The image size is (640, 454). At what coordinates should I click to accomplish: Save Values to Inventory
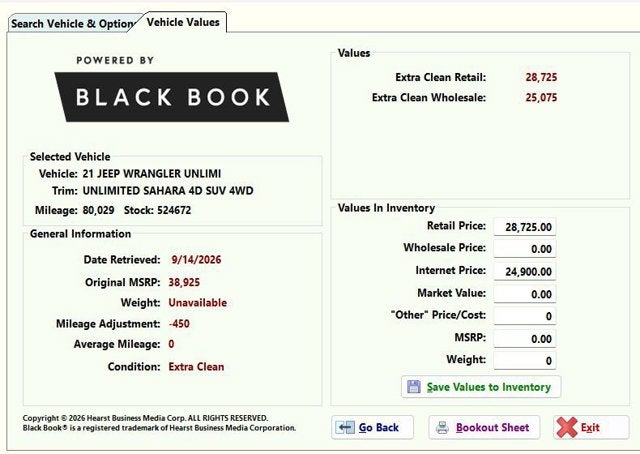(x=481, y=387)
